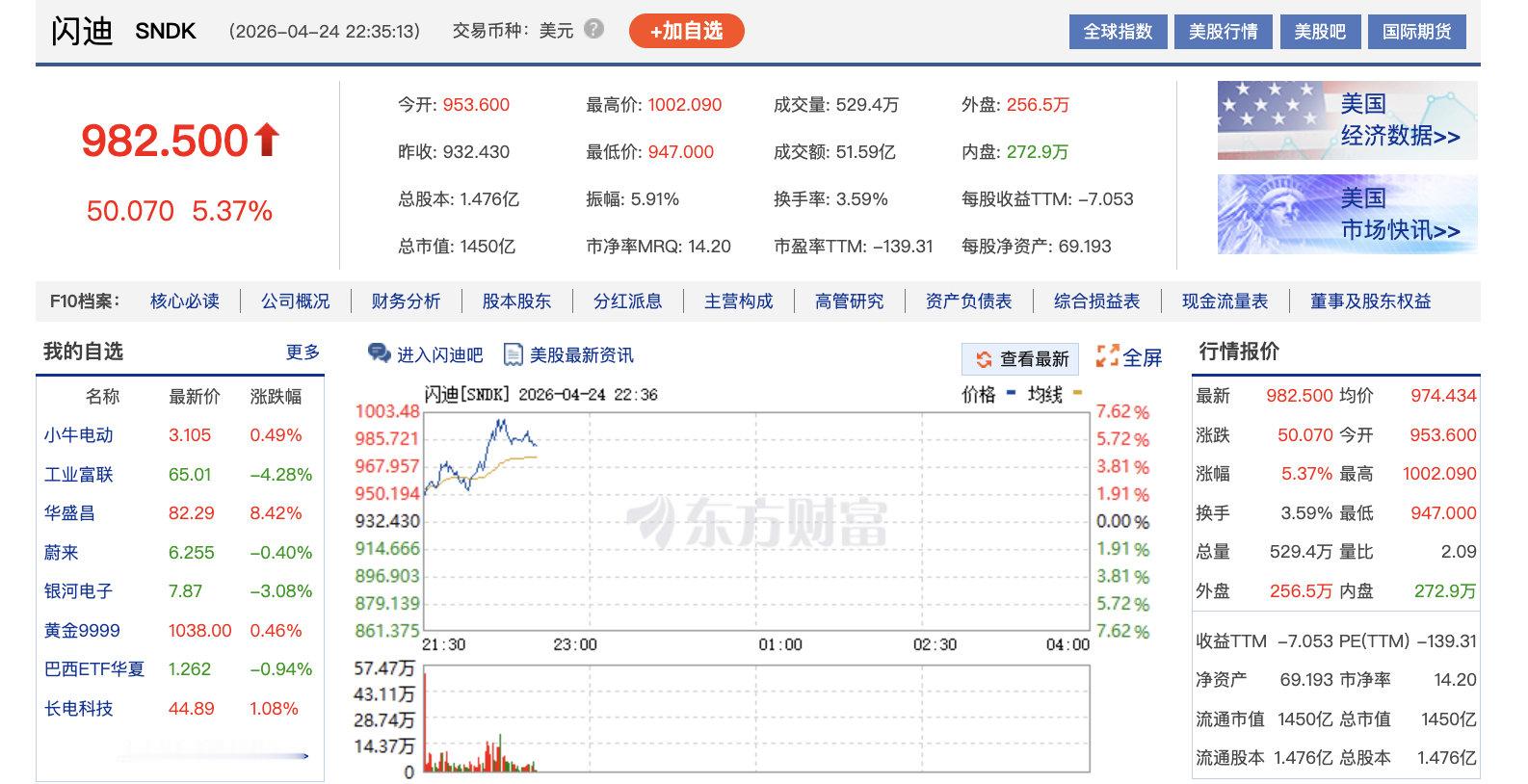Open the 美国市场快讯 banner

pyautogui.click(x=1347, y=214)
